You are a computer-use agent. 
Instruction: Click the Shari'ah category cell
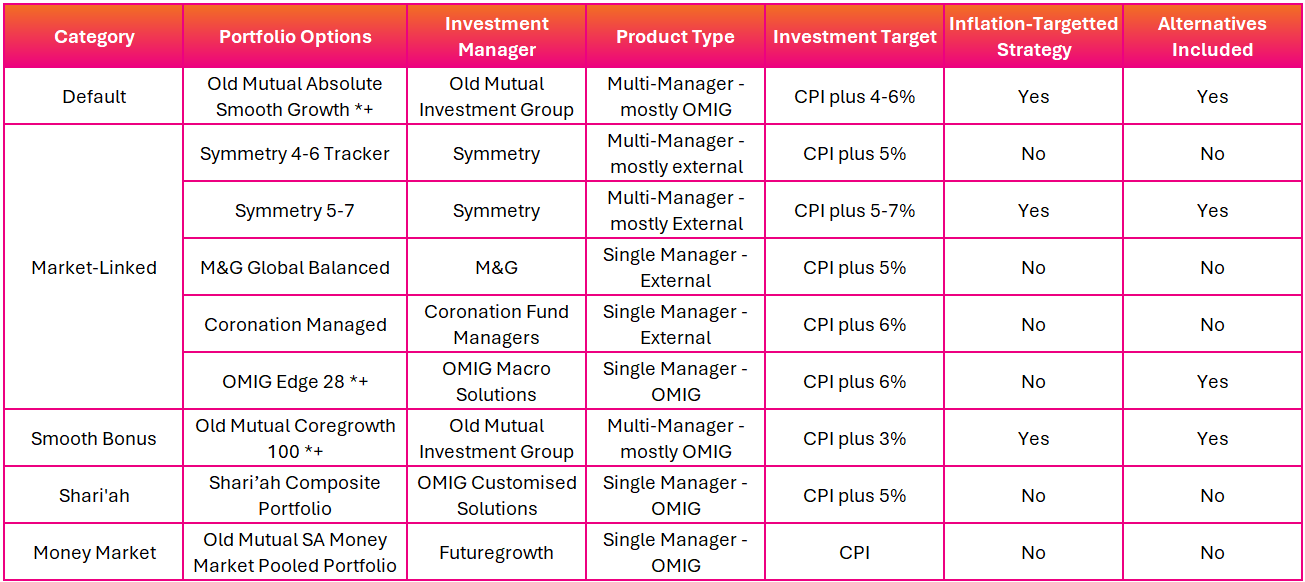94,496
